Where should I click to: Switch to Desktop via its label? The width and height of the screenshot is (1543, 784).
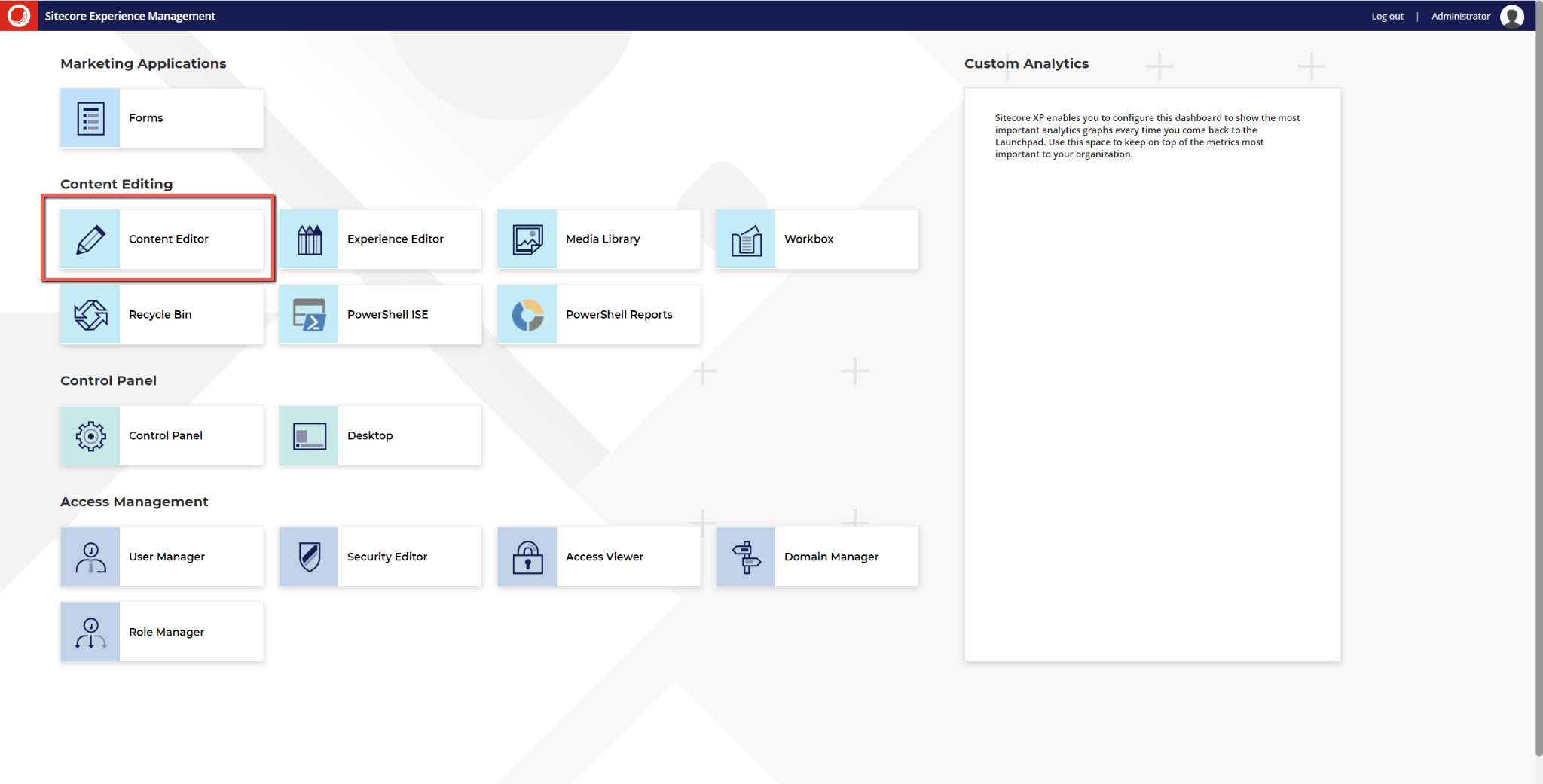coord(369,436)
